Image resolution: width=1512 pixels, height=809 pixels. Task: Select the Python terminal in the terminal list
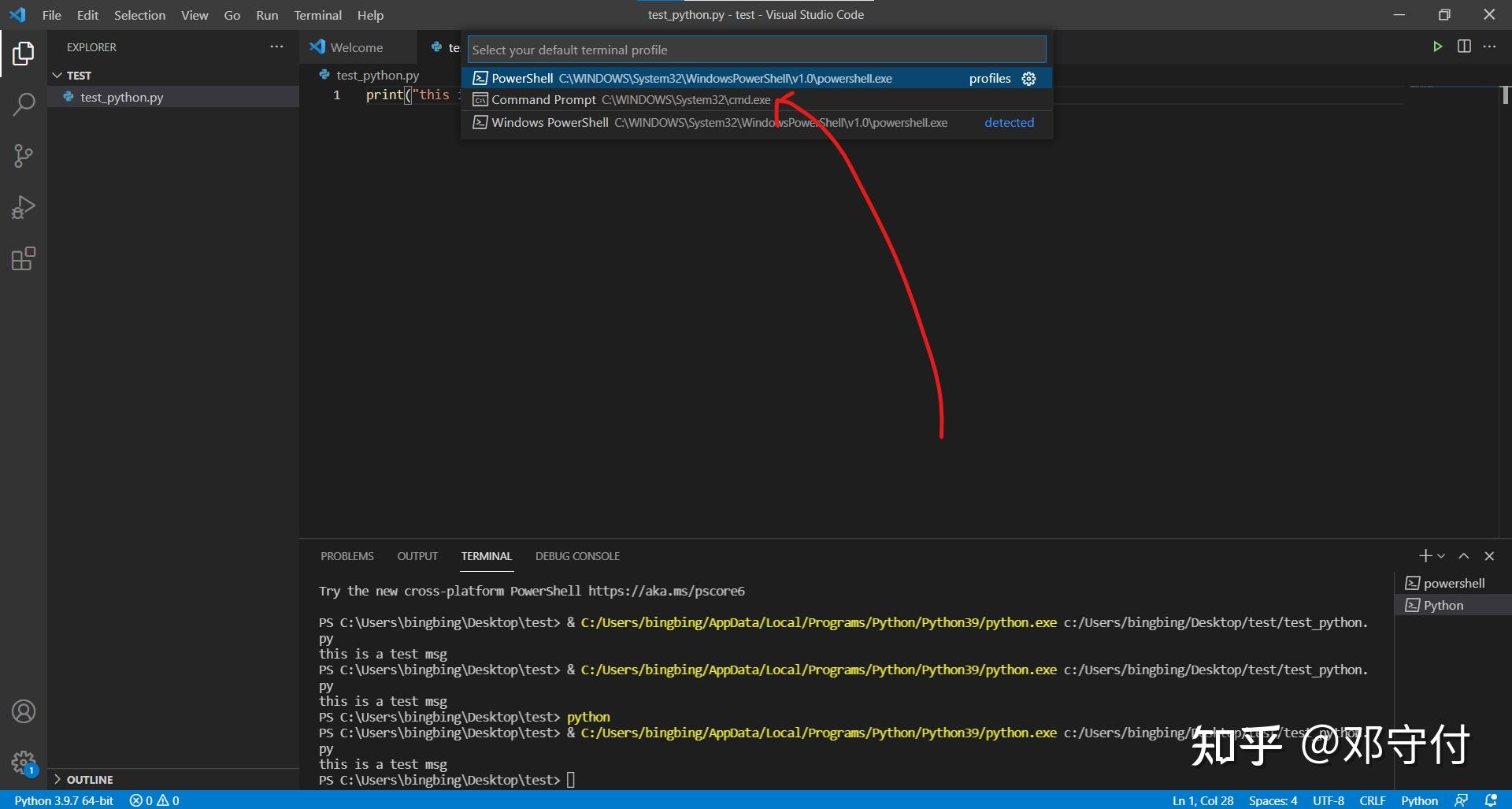(x=1443, y=605)
